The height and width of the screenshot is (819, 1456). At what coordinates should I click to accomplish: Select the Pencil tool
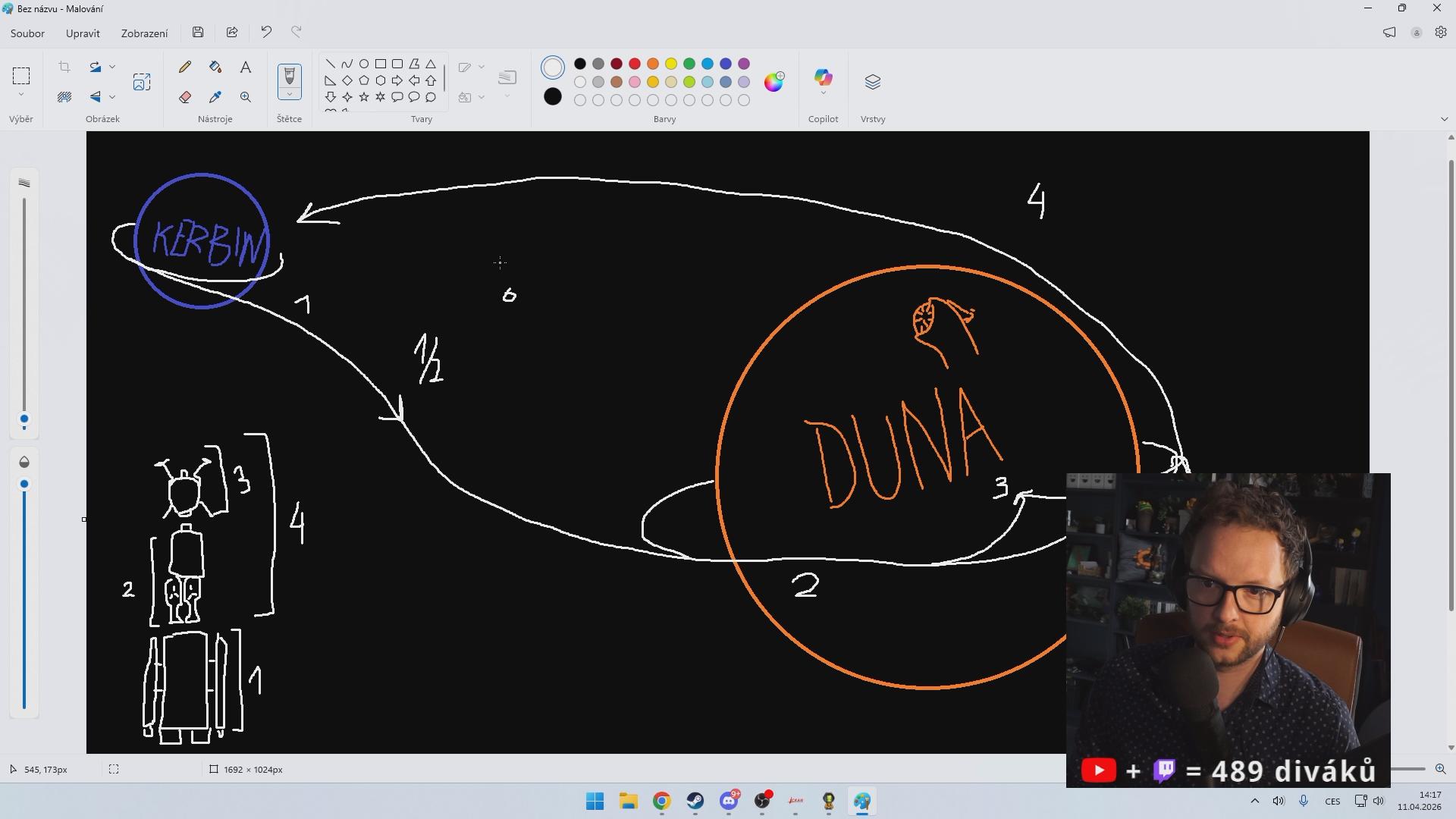click(x=185, y=67)
